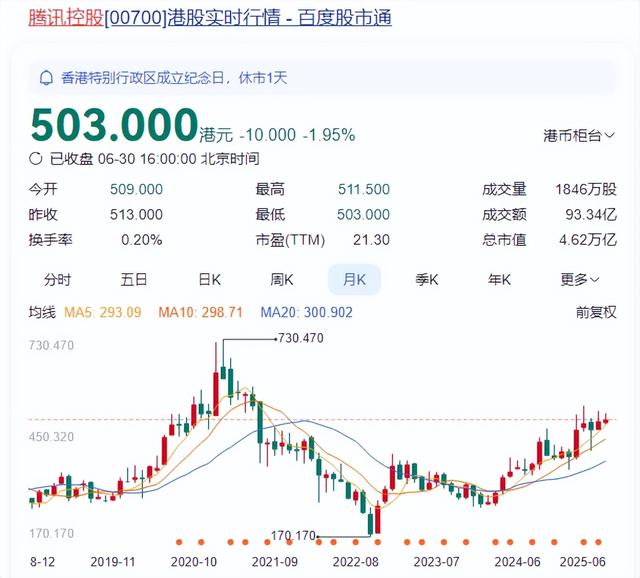Click the refresh circle icon beside 已收盘
This screenshot has width=640, height=578.
coord(36,158)
